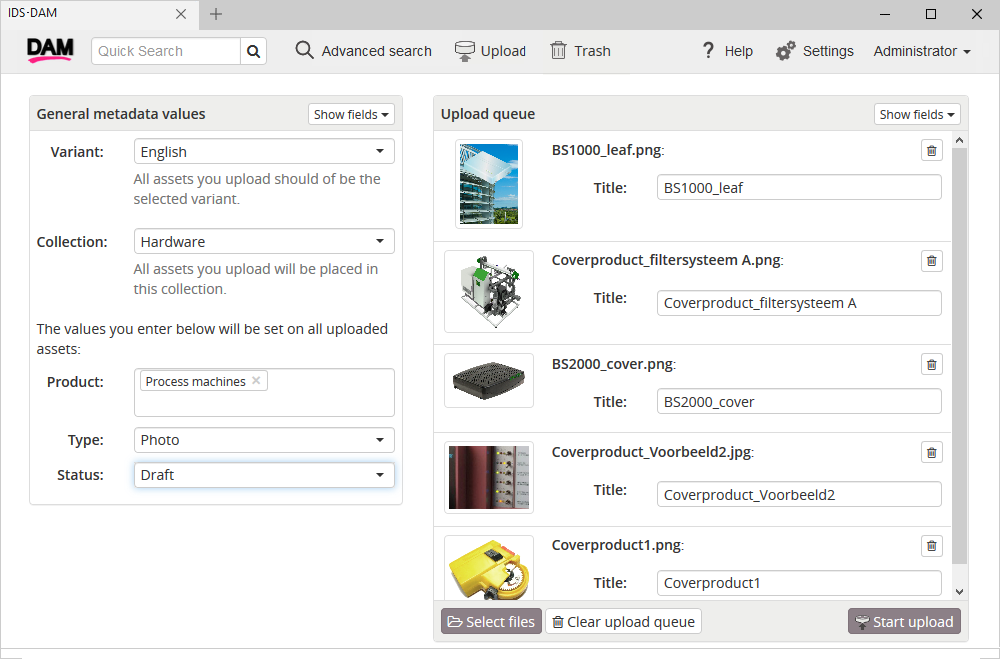Click the BS2000_cover black device thumbnail
Viewport: 1000px width, 659px height.
pos(489,381)
